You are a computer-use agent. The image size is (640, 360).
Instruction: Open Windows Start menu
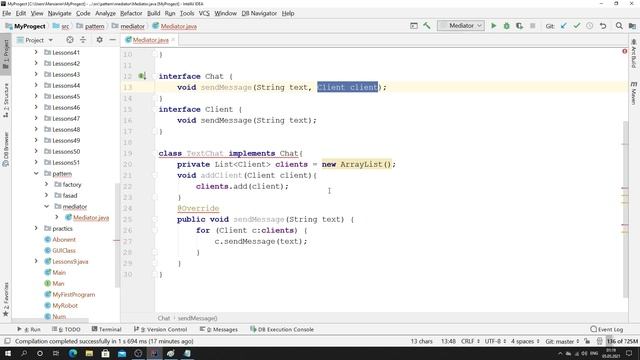click(x=8, y=353)
